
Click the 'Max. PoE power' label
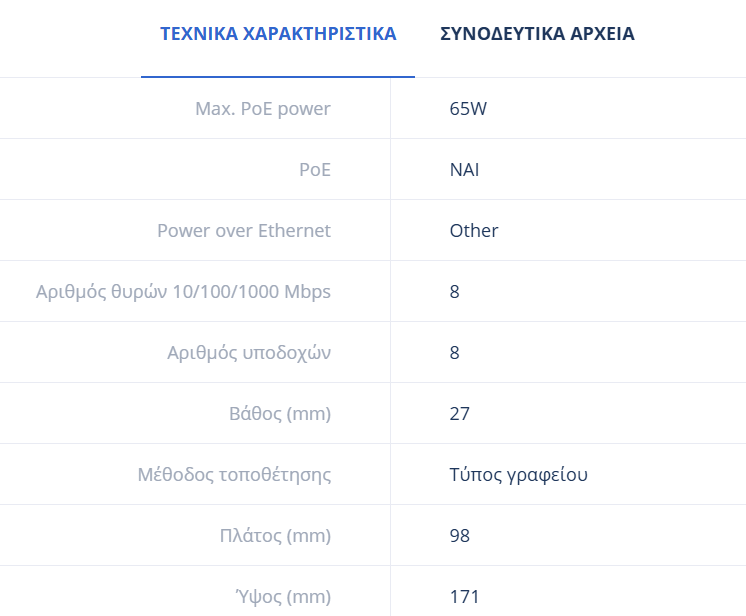point(262,108)
